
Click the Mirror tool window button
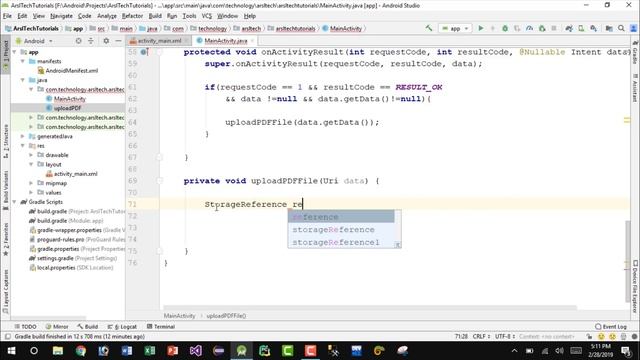pos(57,327)
